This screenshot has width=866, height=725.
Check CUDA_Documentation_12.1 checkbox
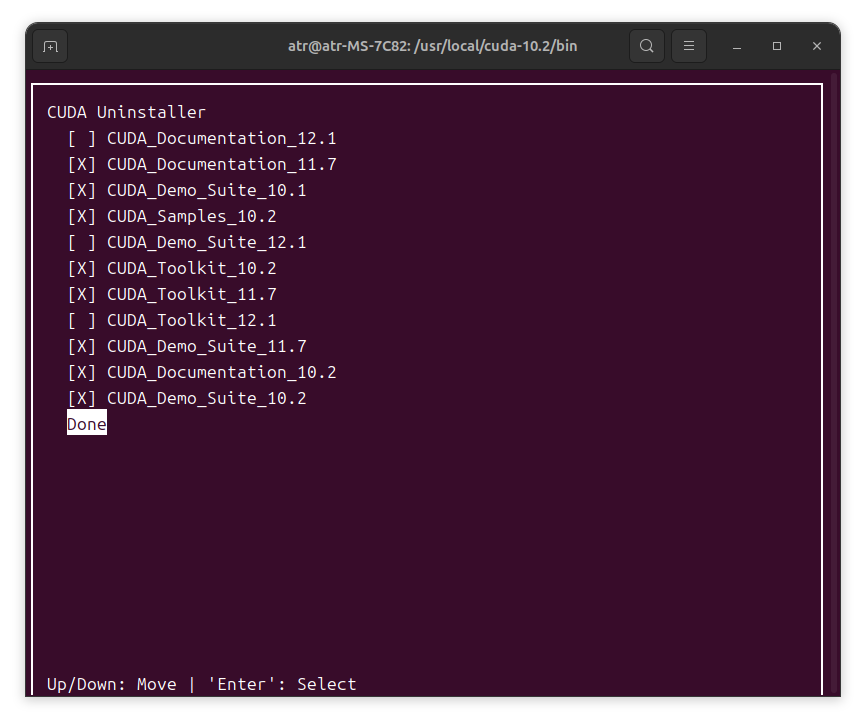tap(82, 139)
